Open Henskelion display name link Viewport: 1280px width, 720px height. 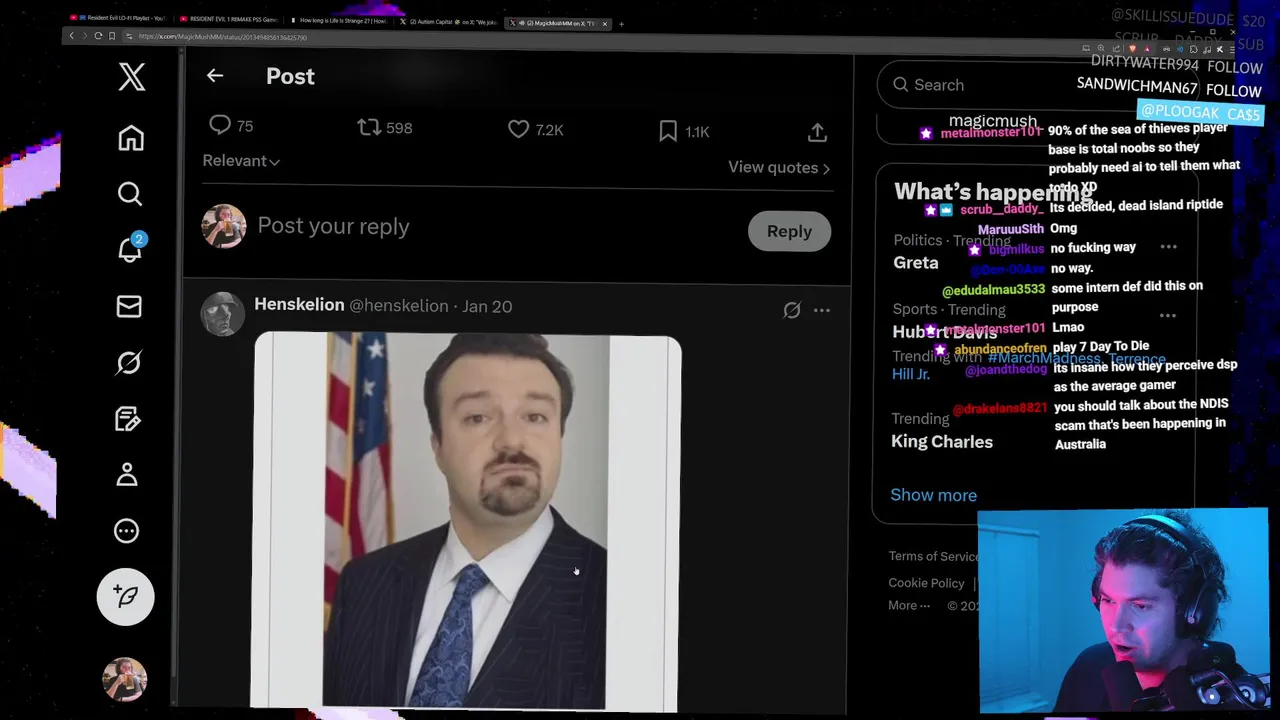coord(299,304)
